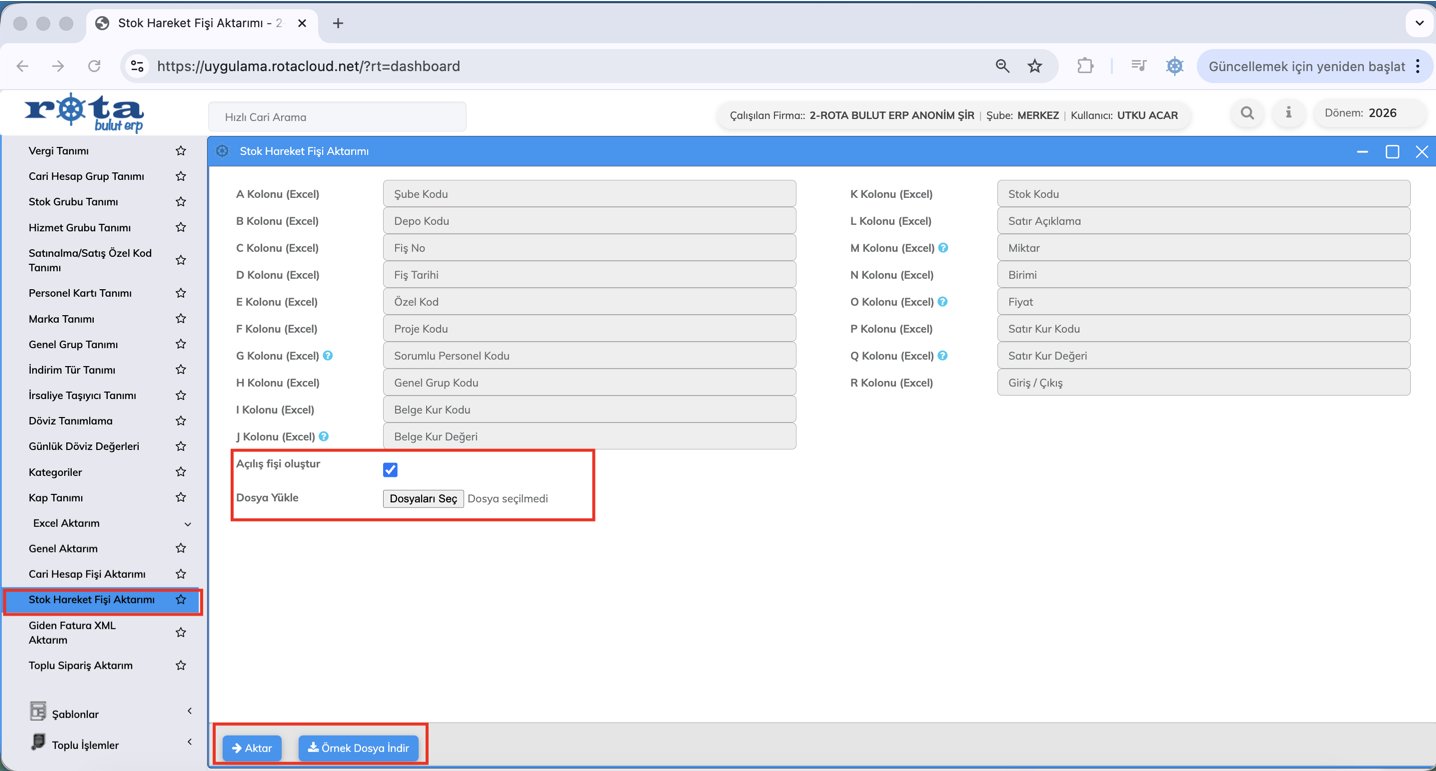This screenshot has height=771, width=1436.
Task: Open the info icon next to Dönem
Action: [1288, 114]
